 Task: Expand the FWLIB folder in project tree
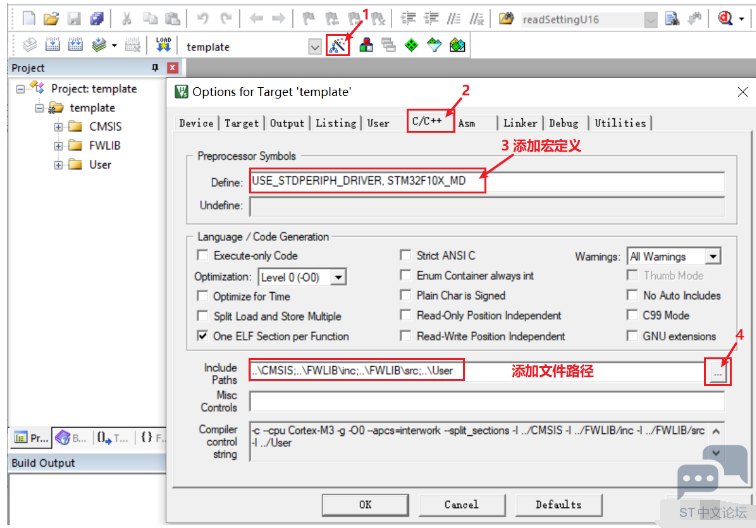coord(59,146)
